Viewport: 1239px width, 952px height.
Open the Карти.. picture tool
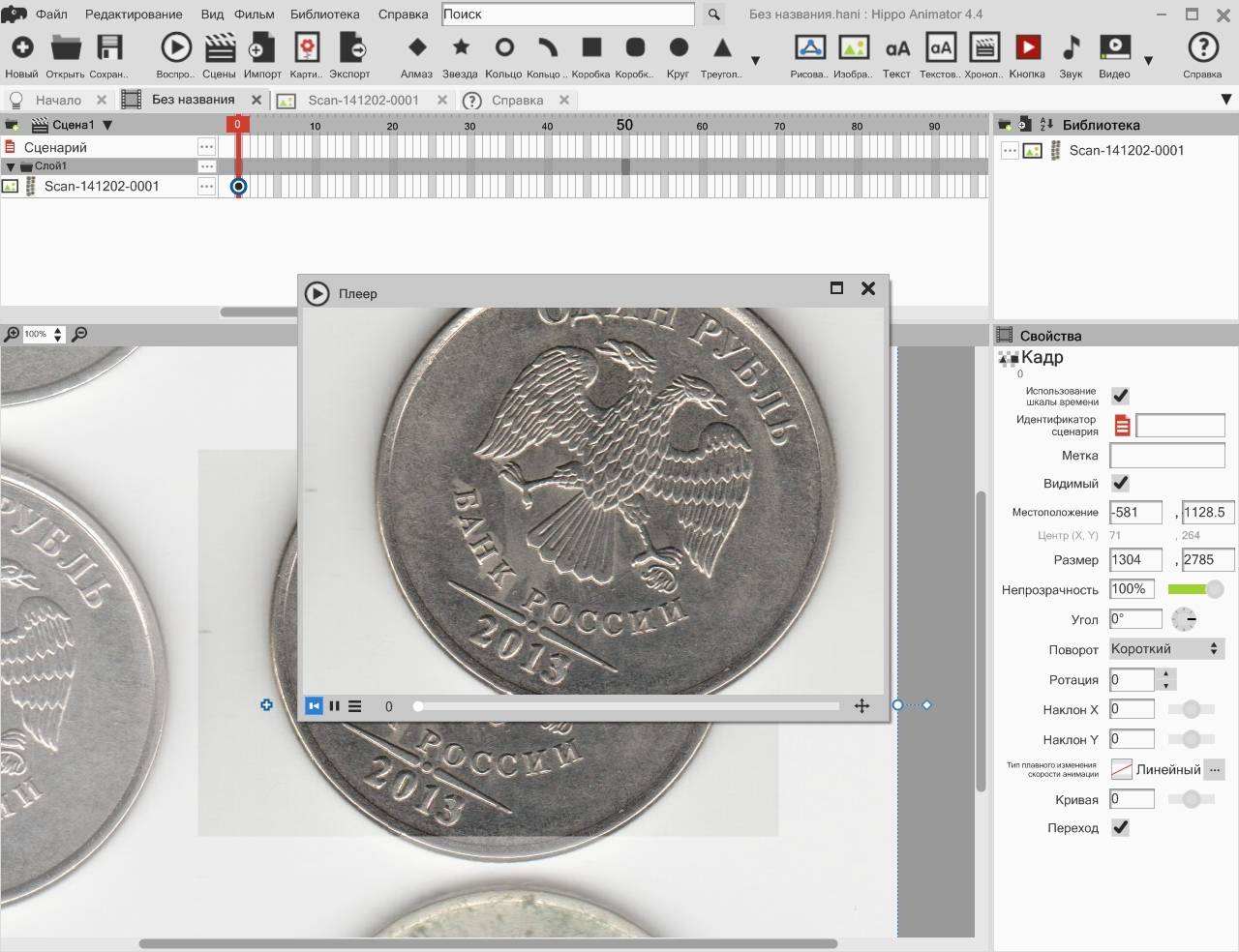[306, 47]
